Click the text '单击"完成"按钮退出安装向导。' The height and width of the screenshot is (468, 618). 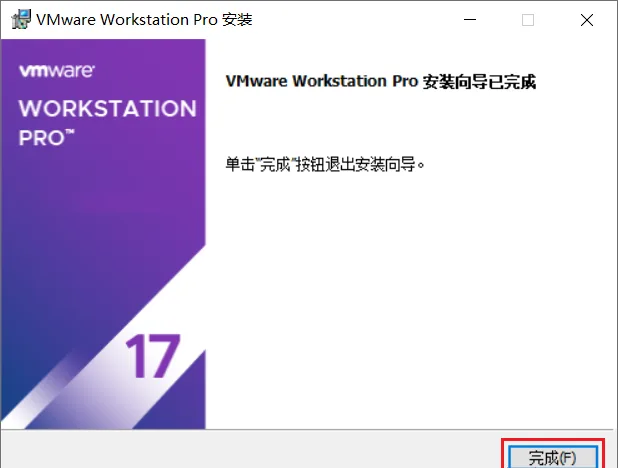tap(325, 164)
